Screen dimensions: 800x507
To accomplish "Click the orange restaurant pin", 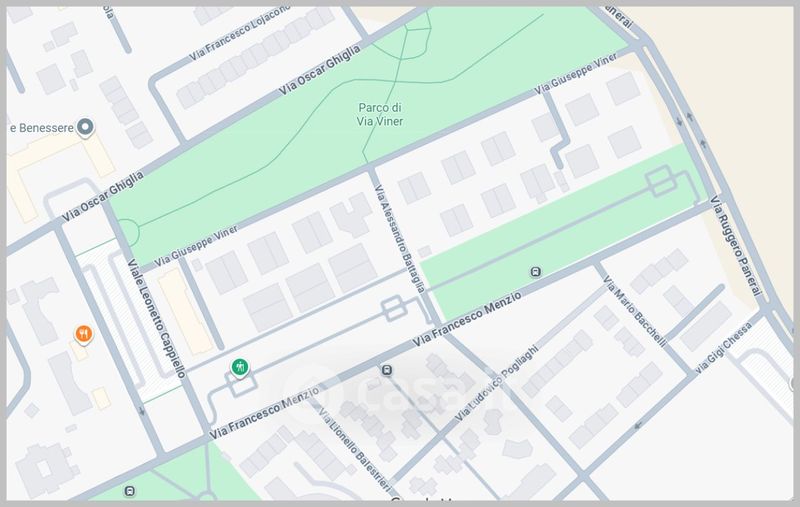I will point(83,335).
